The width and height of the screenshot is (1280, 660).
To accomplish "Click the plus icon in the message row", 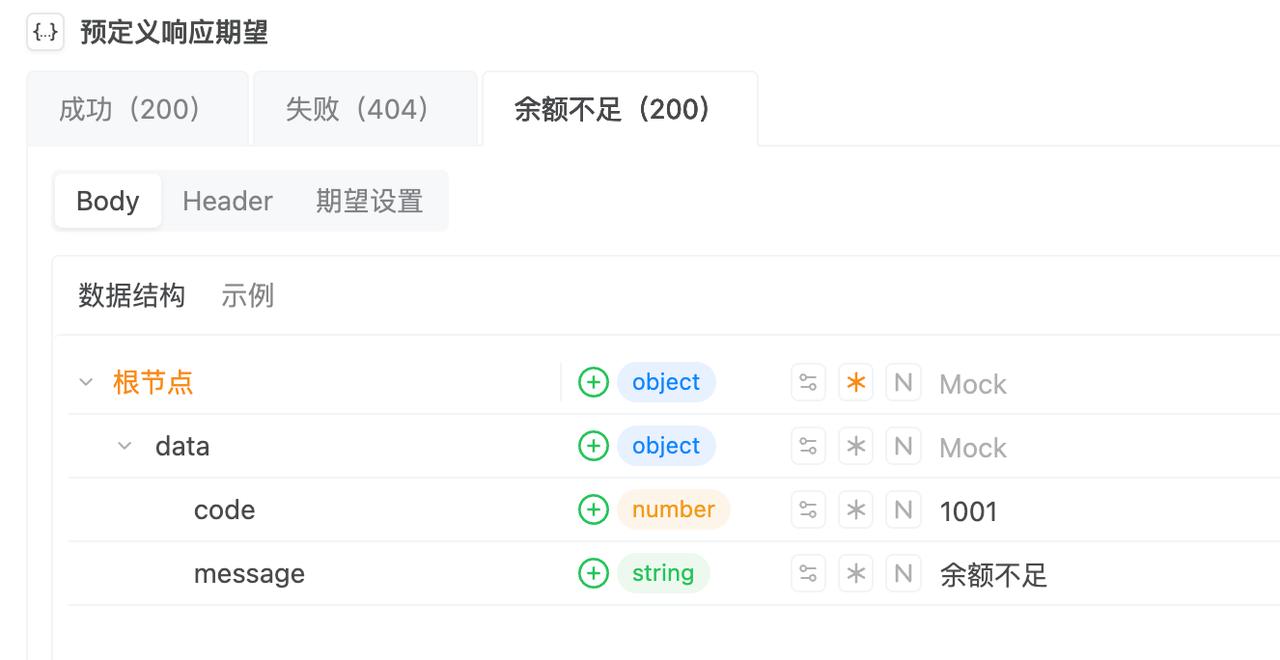I will (x=593, y=574).
